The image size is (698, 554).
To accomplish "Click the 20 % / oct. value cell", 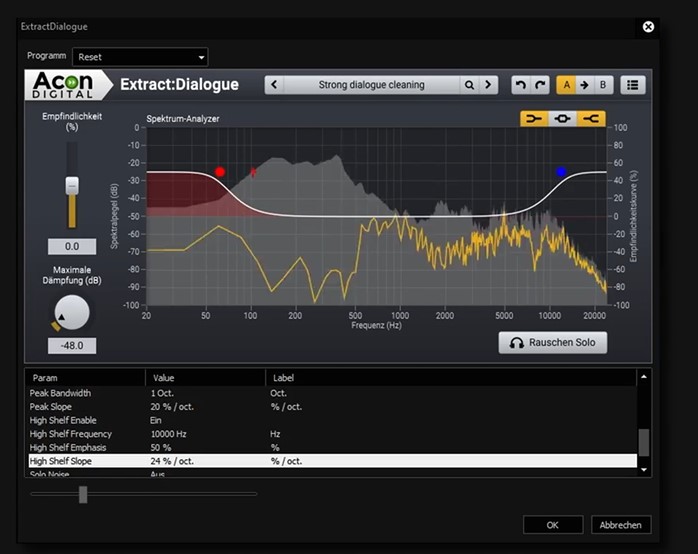I will coord(172,407).
